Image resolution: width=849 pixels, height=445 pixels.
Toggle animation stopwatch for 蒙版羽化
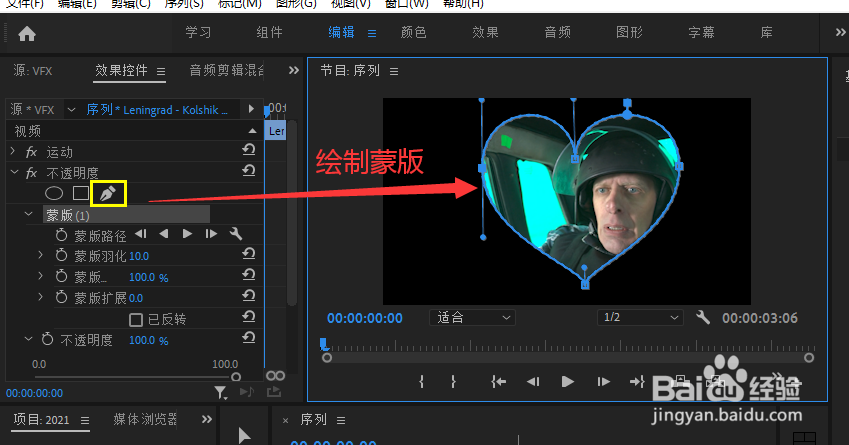[x=61, y=256]
